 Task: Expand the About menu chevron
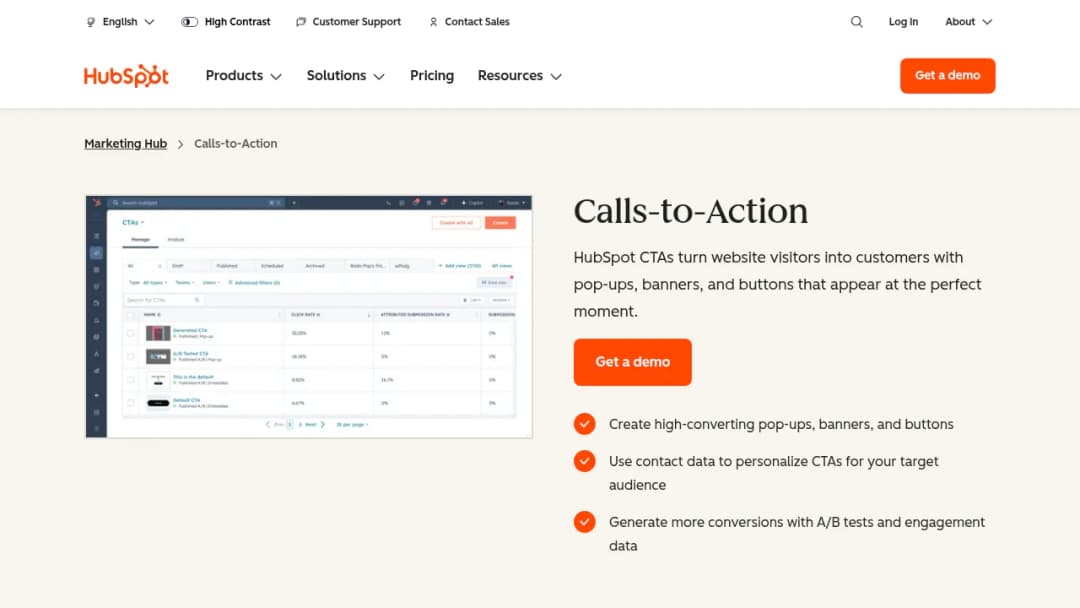coord(987,22)
